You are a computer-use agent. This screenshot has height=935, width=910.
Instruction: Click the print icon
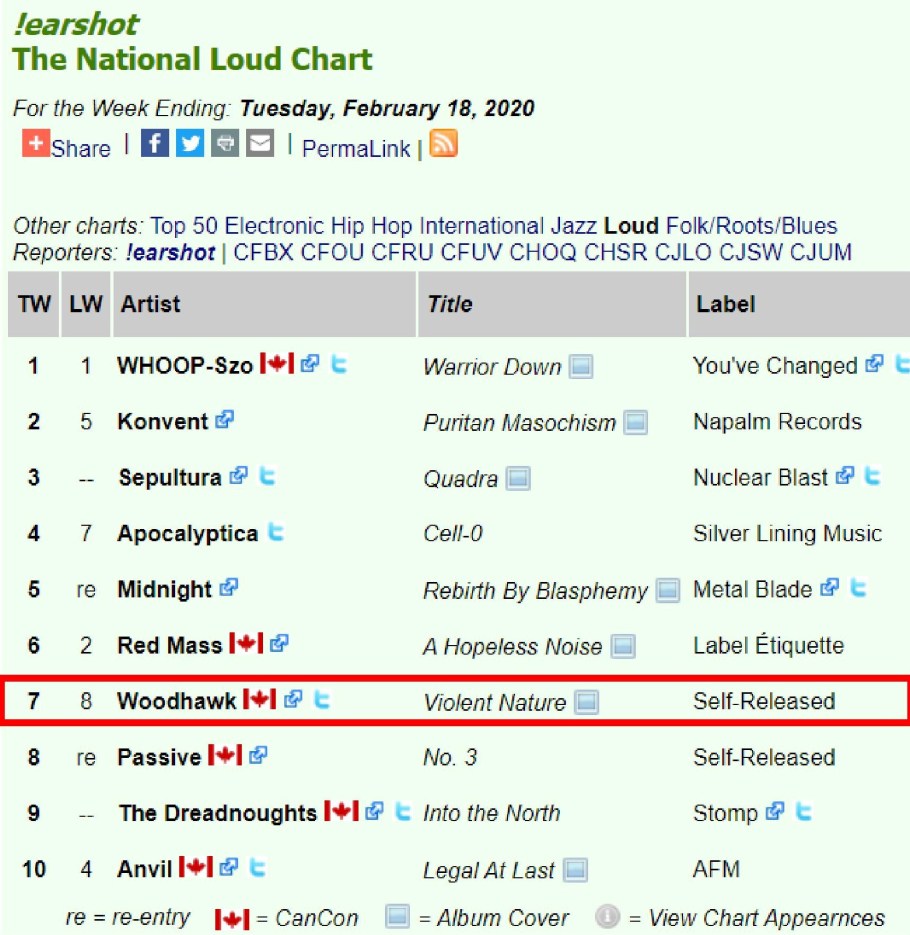pyautogui.click(x=225, y=144)
